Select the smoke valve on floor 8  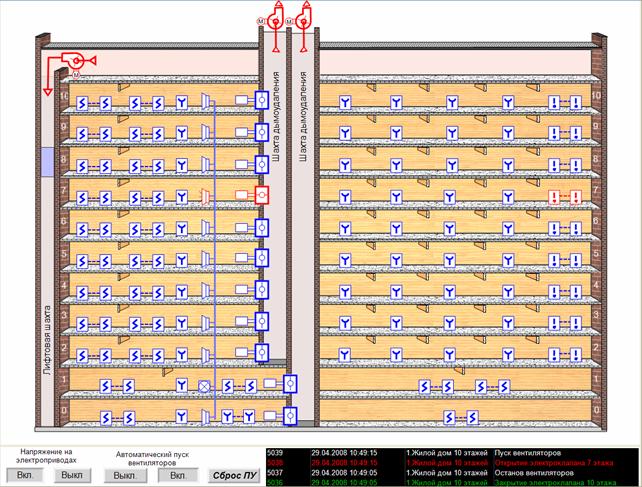tap(262, 164)
